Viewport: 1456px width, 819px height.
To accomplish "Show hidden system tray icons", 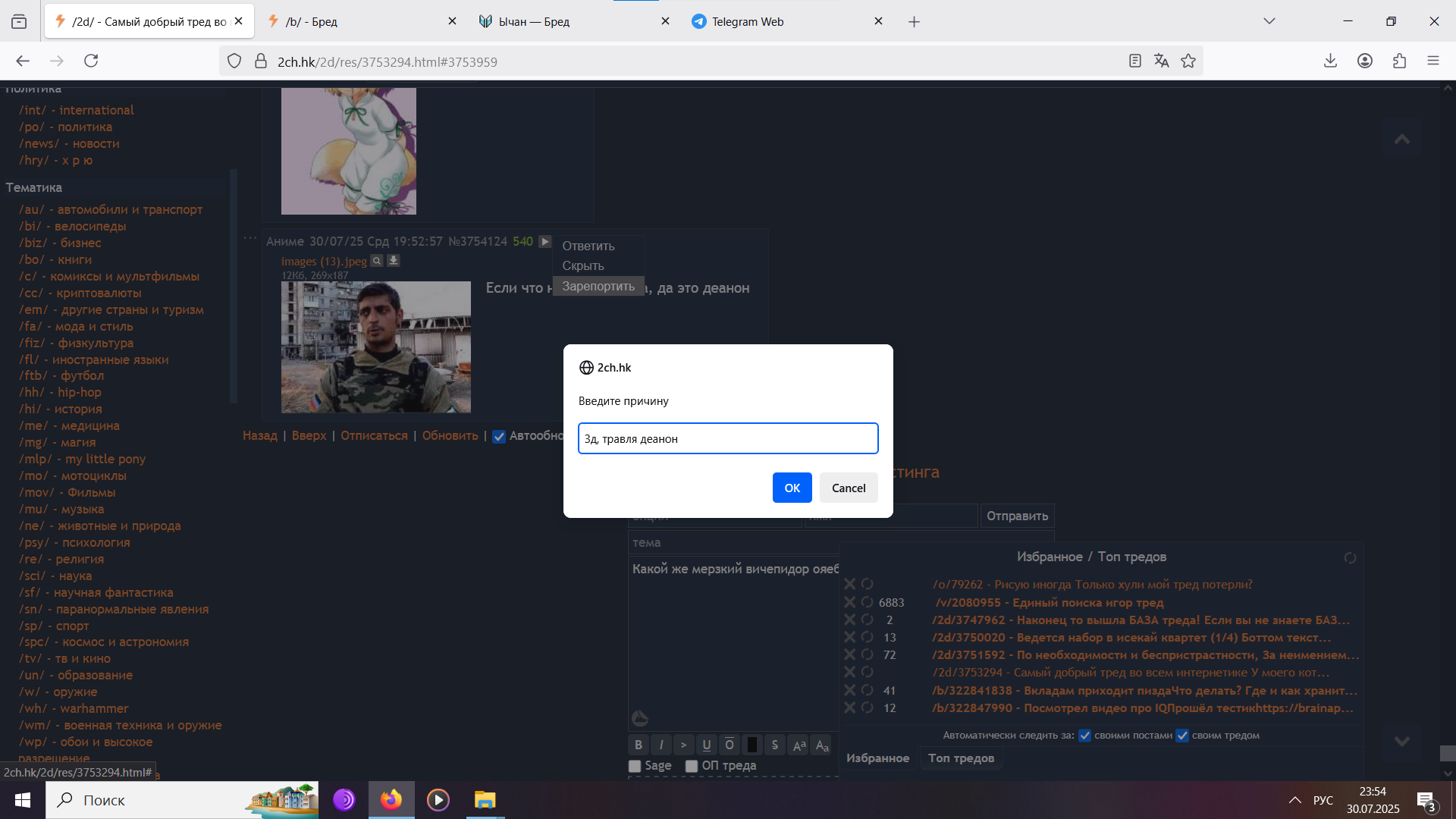I will point(1295,800).
